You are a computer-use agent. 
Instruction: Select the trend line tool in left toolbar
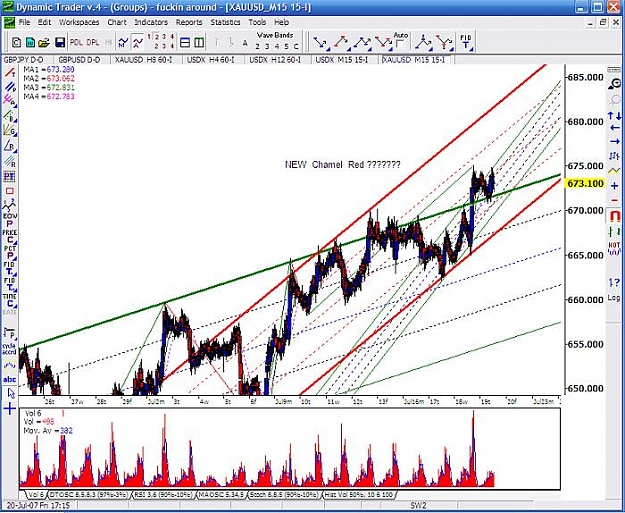click(10, 73)
